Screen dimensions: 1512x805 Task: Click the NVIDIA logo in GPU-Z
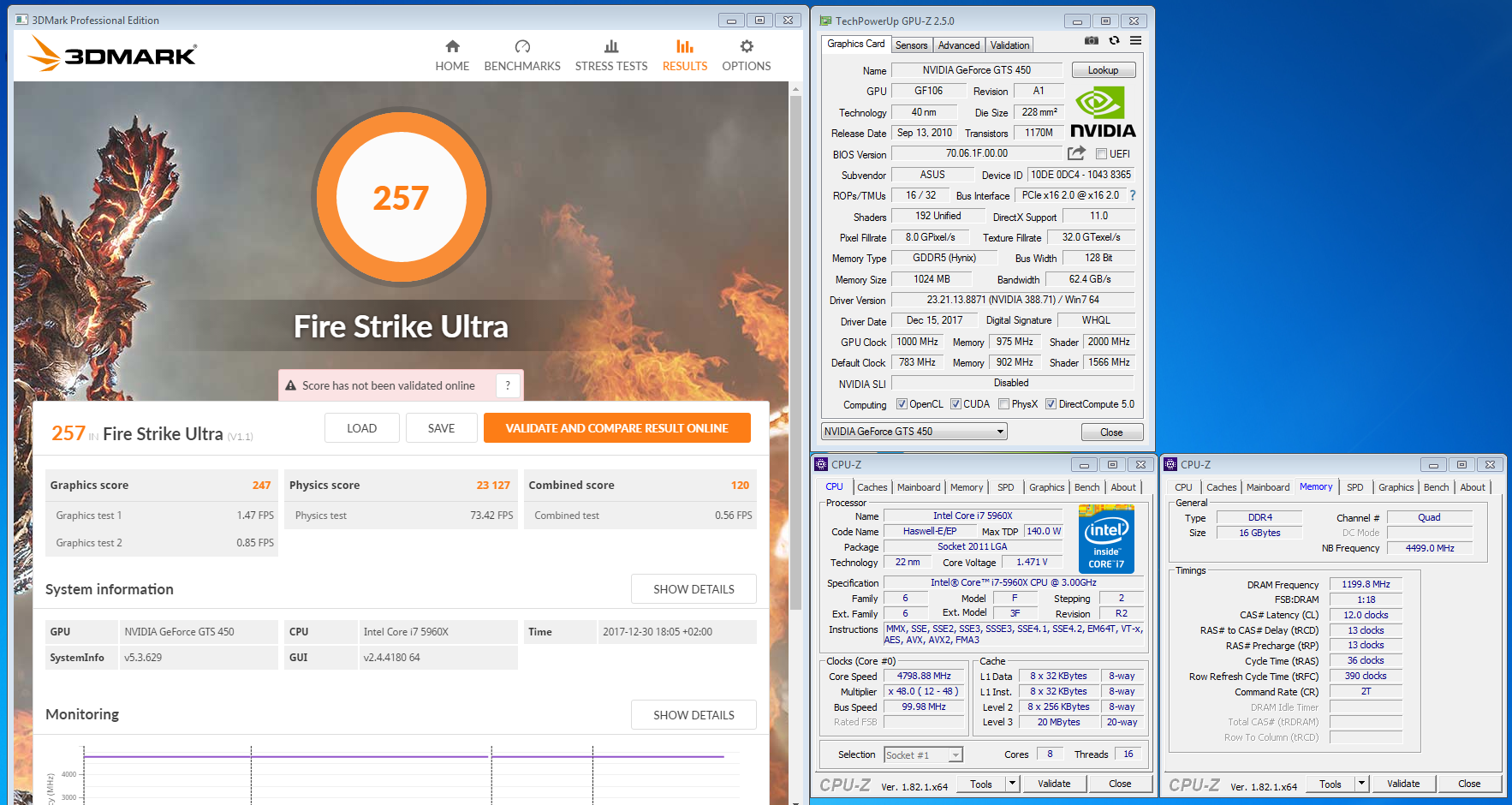[1103, 112]
